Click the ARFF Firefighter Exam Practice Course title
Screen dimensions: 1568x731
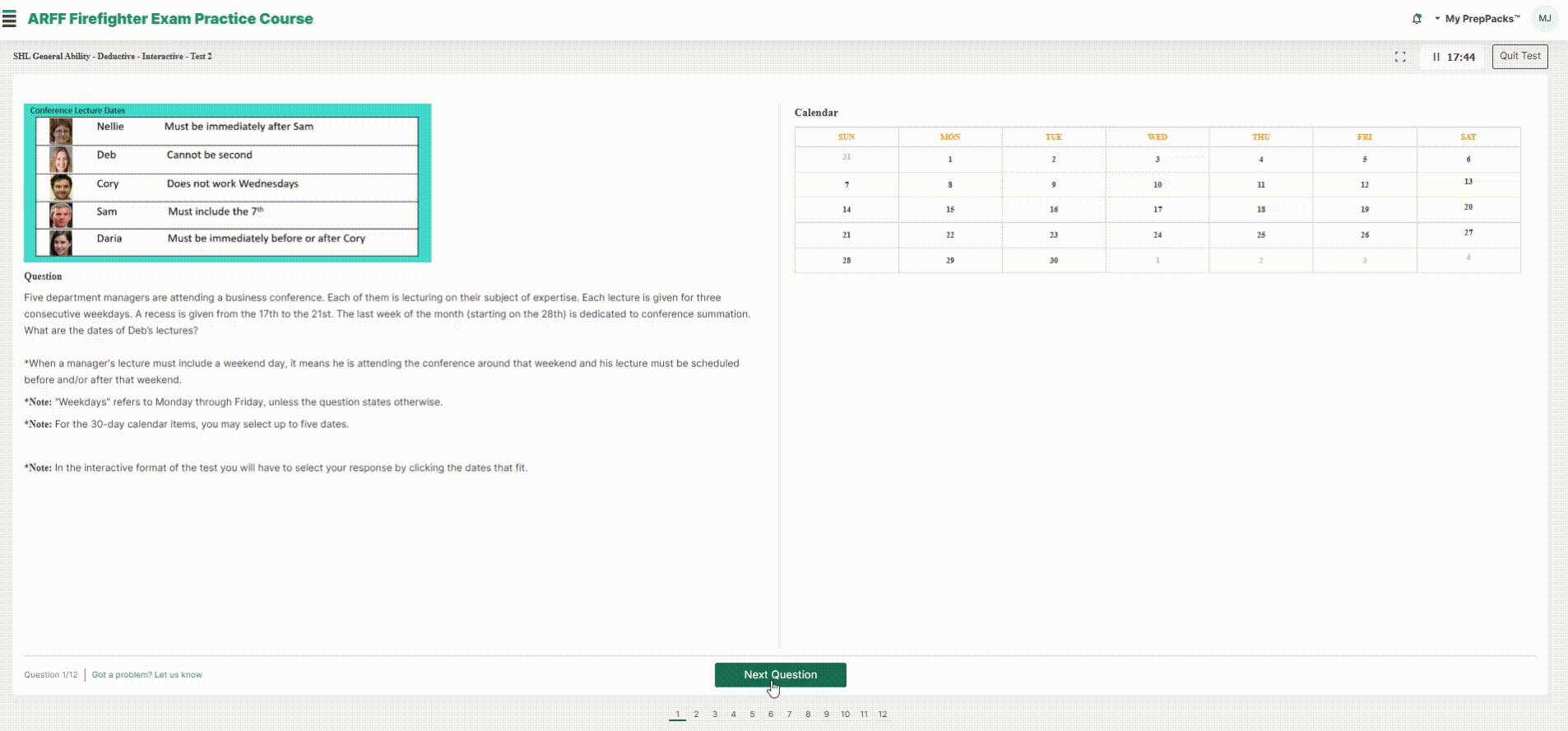coord(170,19)
